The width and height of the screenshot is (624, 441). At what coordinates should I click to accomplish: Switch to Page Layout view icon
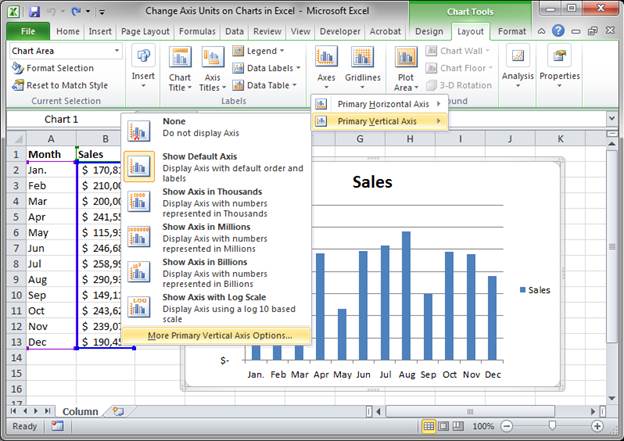pyautogui.click(x=443, y=426)
